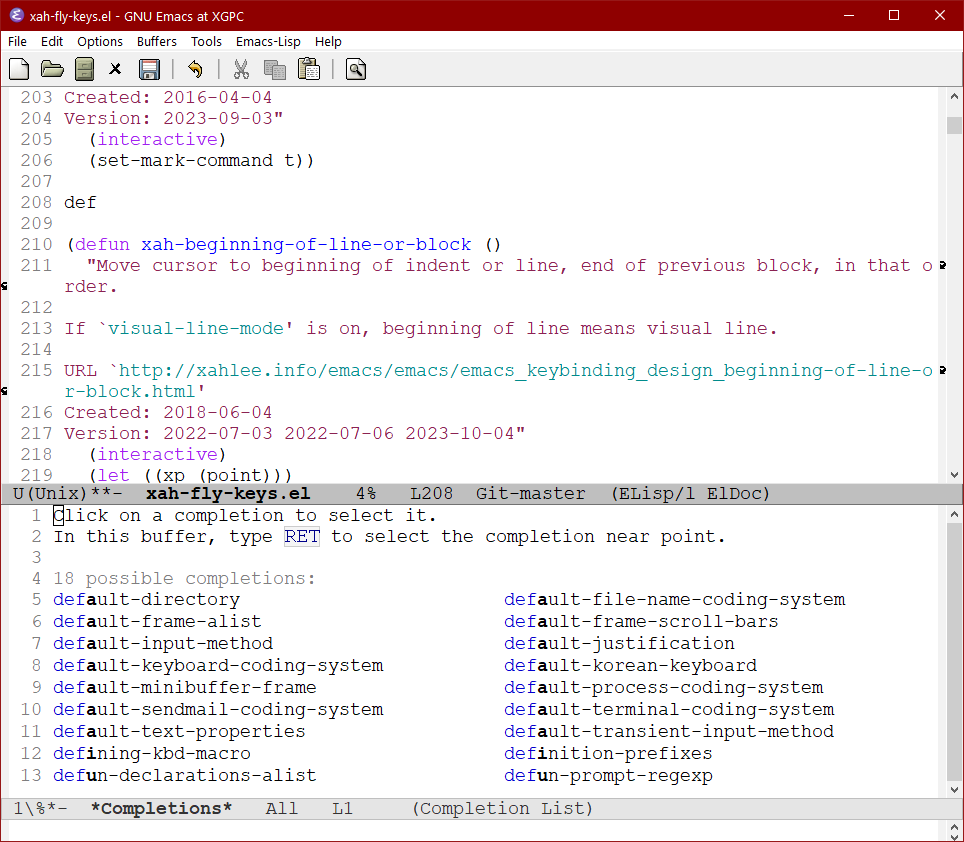Copy the region using the copy toolbar icon
The width and height of the screenshot is (964, 842).
pos(273,69)
